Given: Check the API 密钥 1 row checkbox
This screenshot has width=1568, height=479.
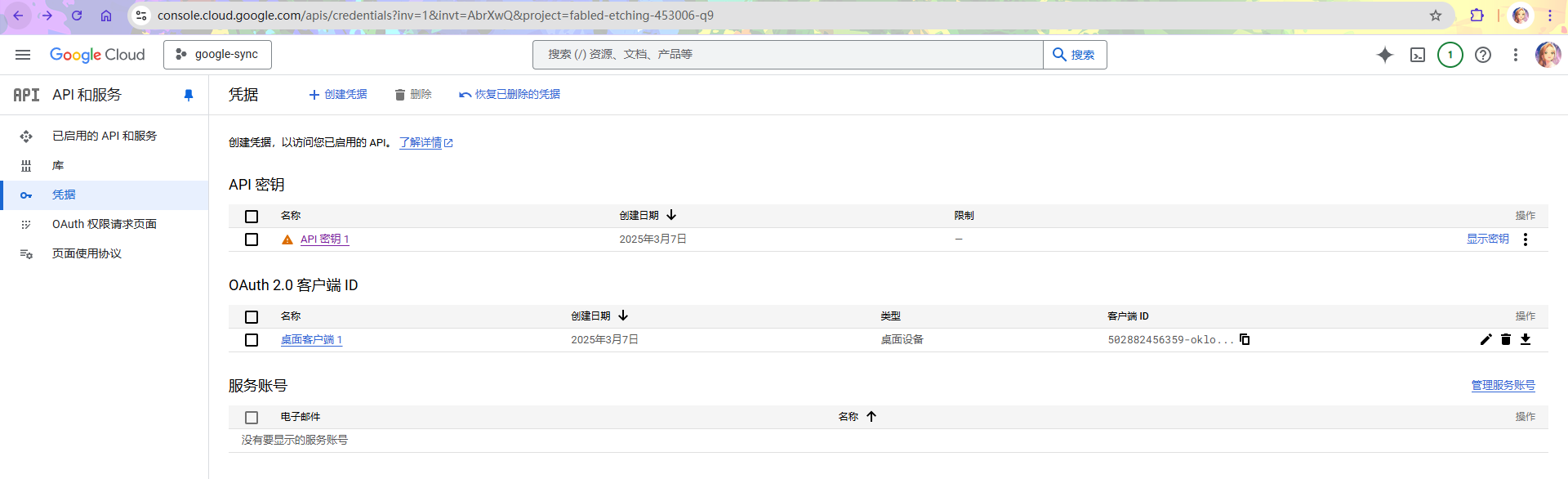Looking at the screenshot, I should pyautogui.click(x=252, y=239).
